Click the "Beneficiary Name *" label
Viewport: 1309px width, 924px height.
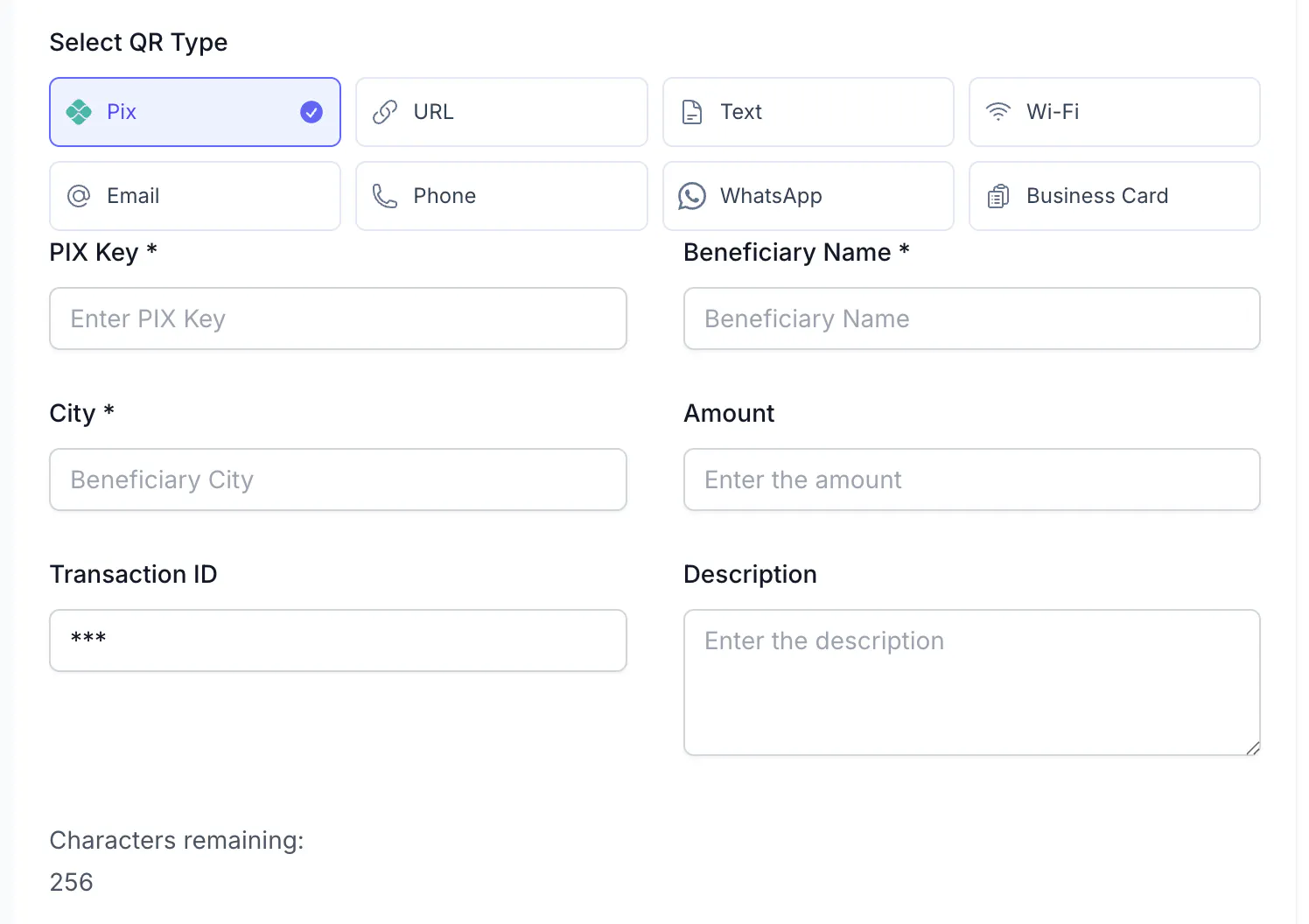(x=797, y=252)
